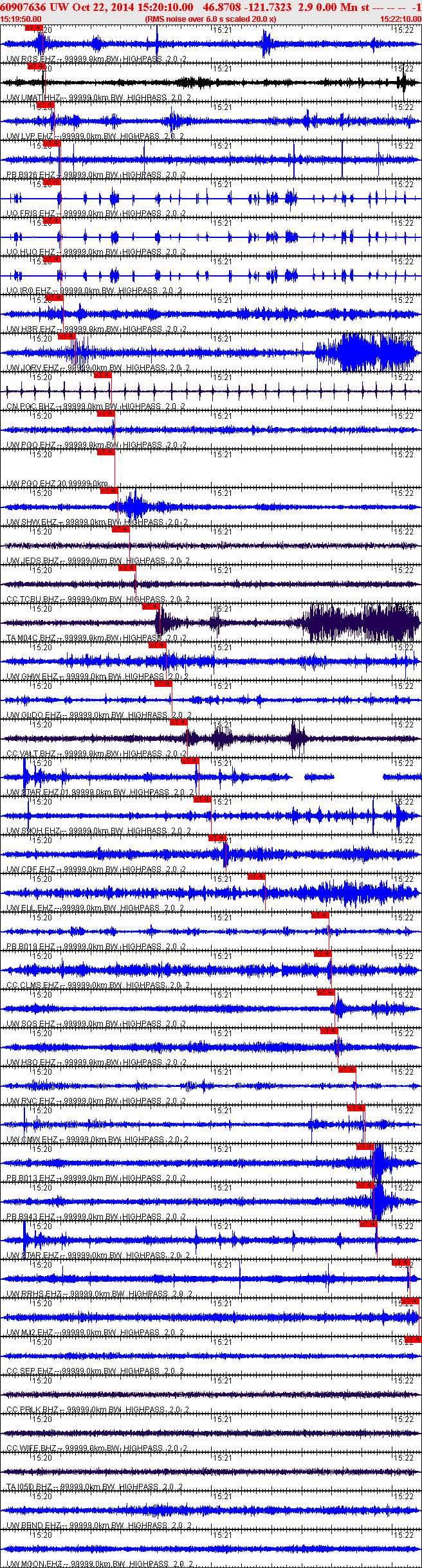Screen dimensions: 422x1568
Task: Select the pick flag on UW MJ2 trace
Action: click(x=410, y=1301)
